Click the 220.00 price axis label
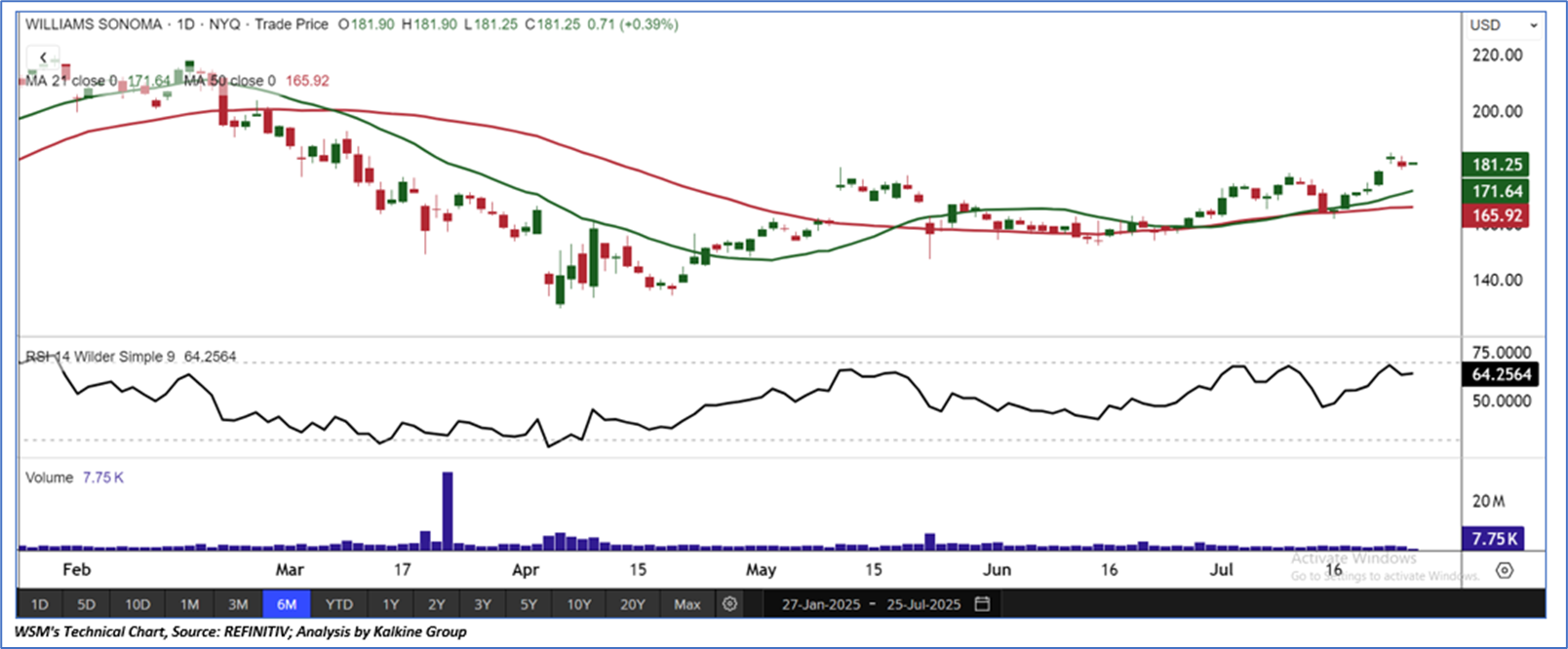 [1498, 56]
